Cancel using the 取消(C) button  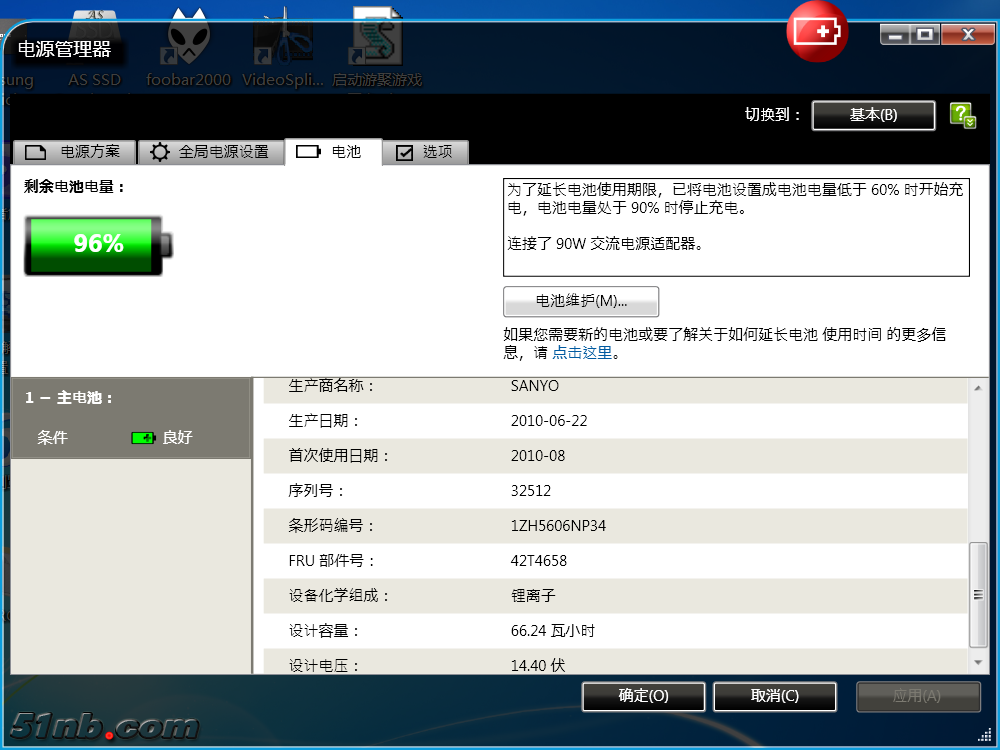pos(775,696)
